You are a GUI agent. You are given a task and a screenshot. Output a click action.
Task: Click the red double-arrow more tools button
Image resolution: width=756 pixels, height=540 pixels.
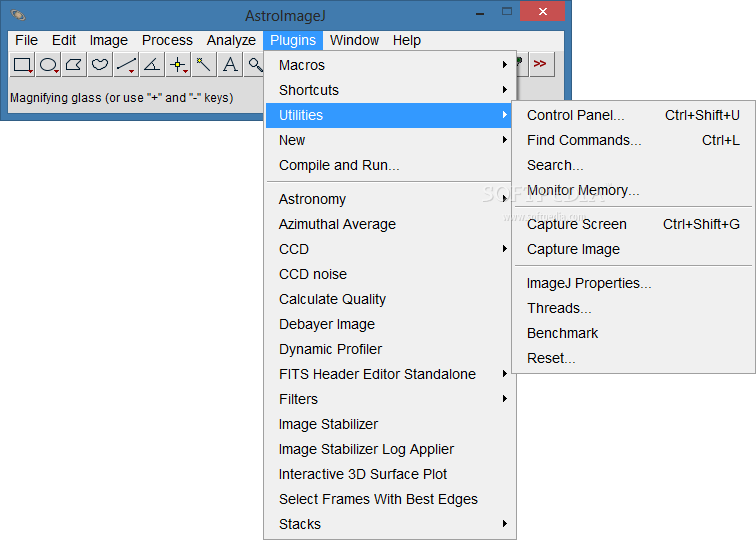541,64
